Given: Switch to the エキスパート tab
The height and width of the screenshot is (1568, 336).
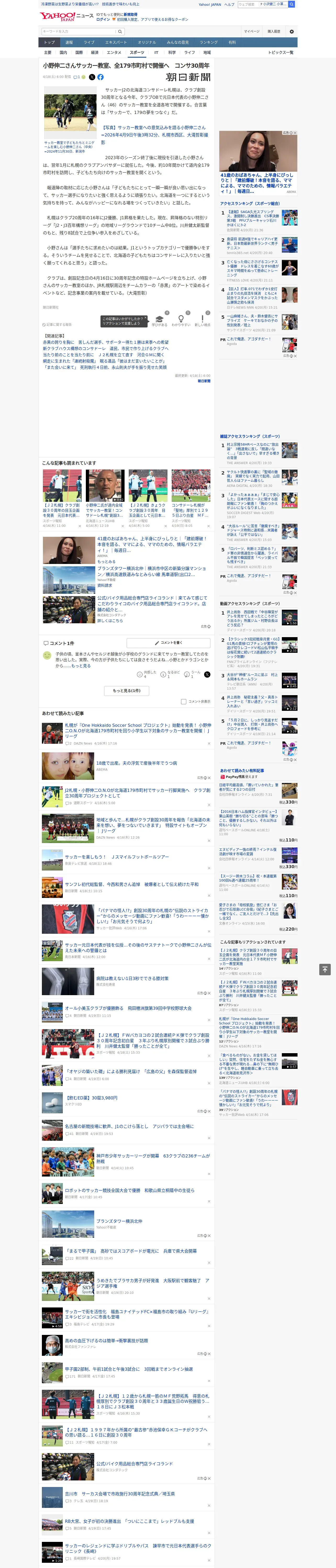Looking at the screenshot, I should pyautogui.click(x=116, y=43).
